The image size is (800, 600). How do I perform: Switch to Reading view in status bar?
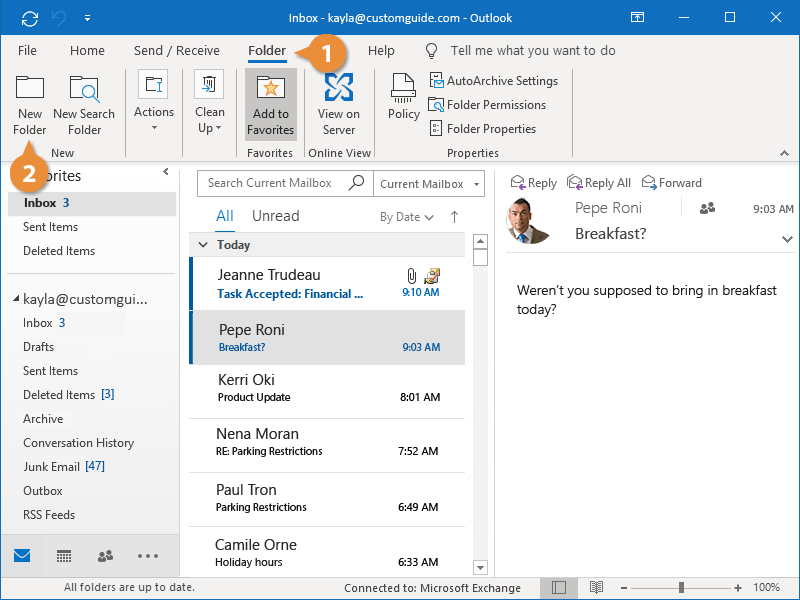tap(596, 587)
